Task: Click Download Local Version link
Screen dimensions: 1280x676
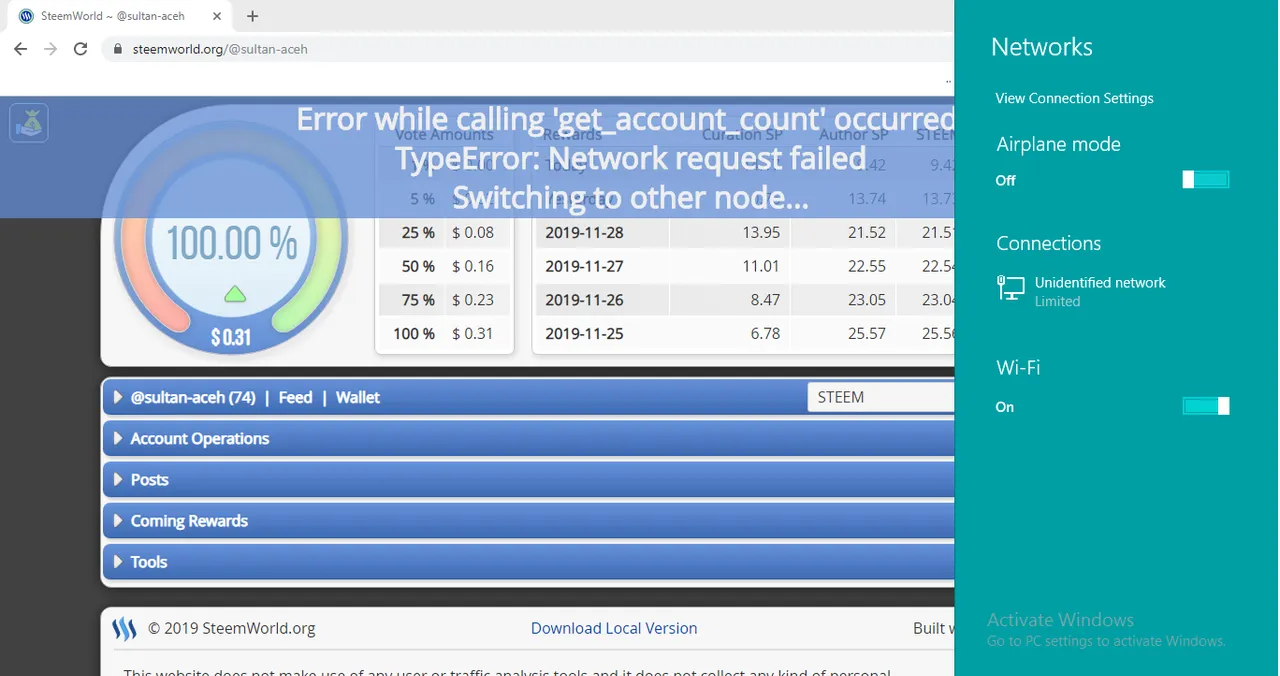Action: click(x=614, y=628)
